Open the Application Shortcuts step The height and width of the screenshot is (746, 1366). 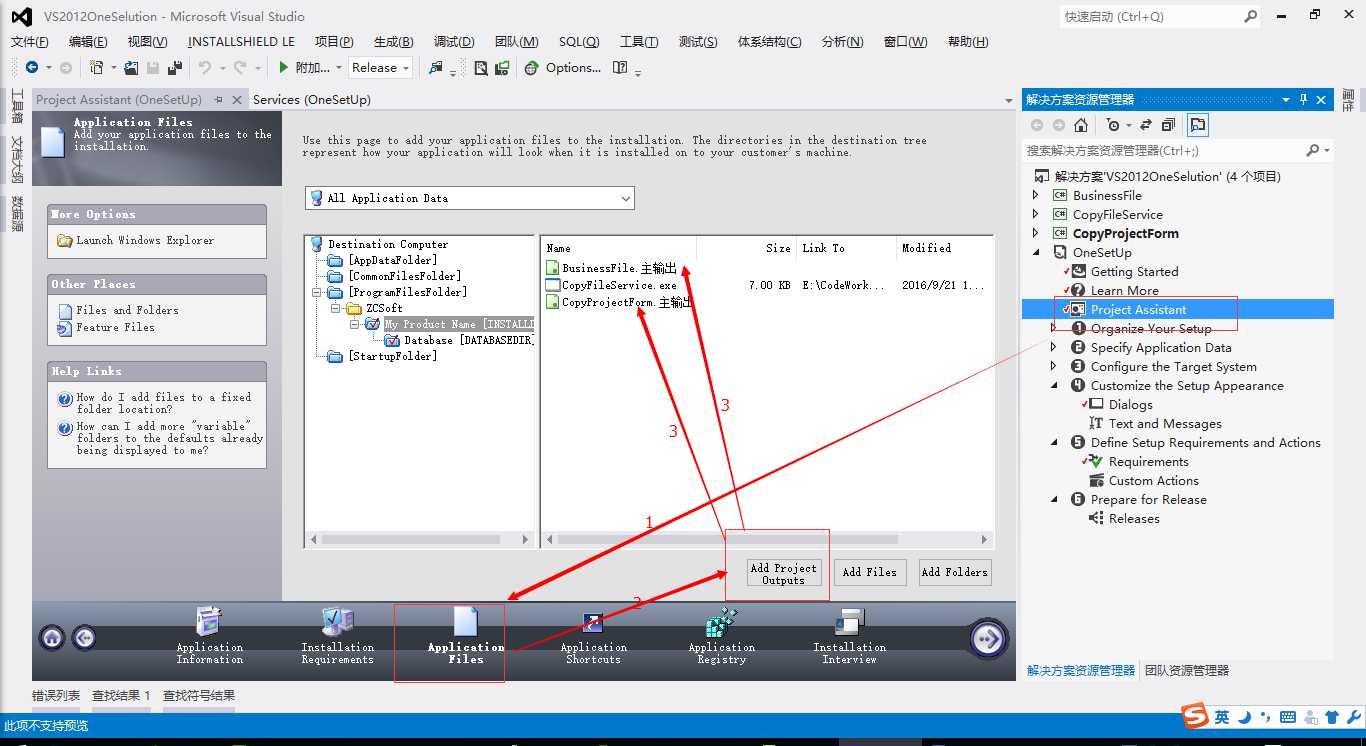[593, 635]
